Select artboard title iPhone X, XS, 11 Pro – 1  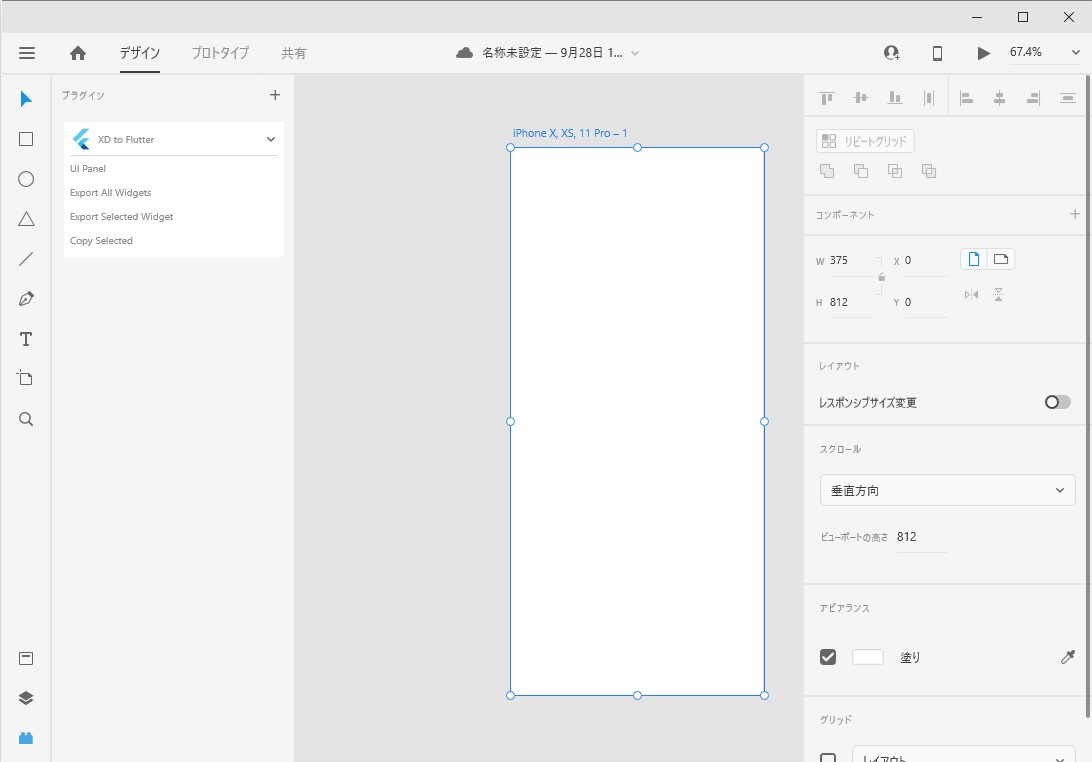[x=570, y=133]
